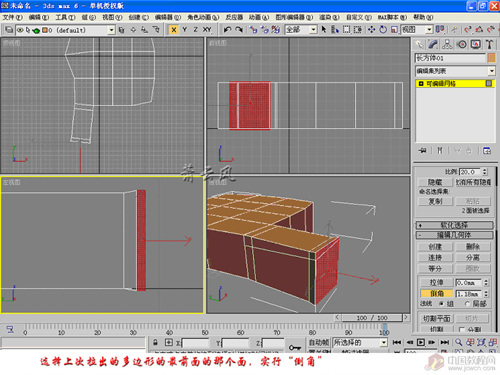Activate Select and Scale tool
500x375 pixels.
pyautogui.click(x=394, y=30)
